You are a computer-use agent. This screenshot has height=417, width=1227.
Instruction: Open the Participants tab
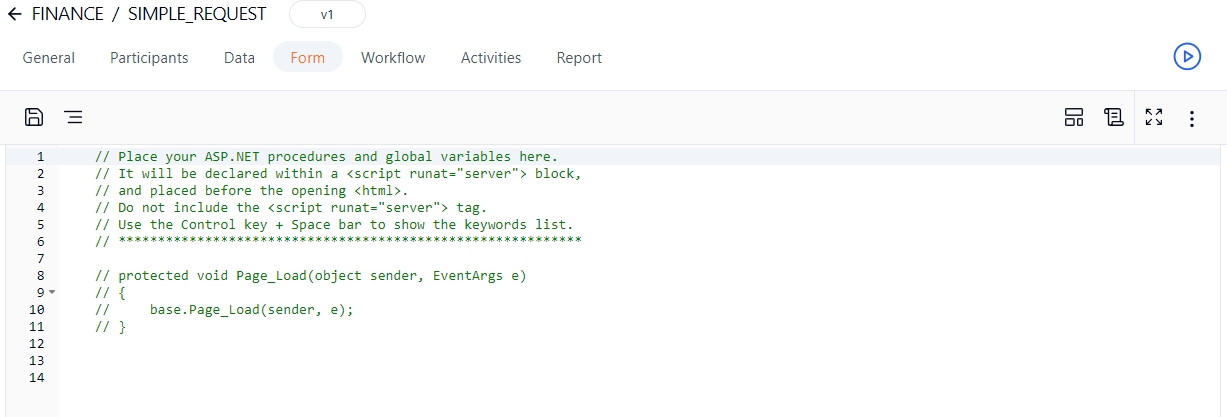click(x=149, y=58)
